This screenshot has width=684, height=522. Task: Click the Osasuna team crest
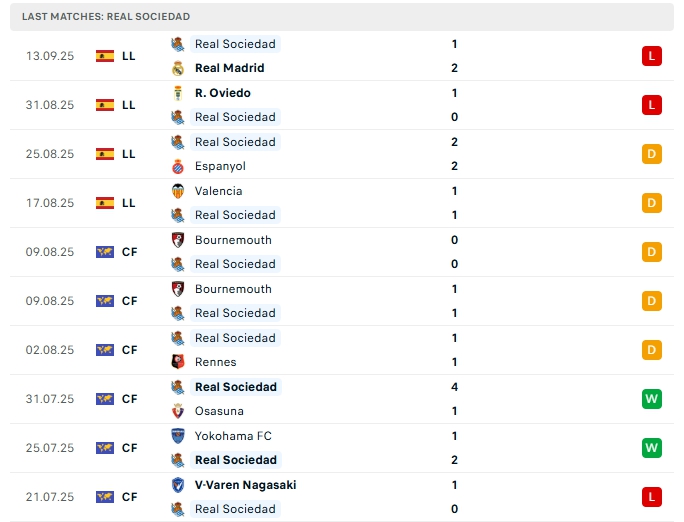(x=177, y=411)
